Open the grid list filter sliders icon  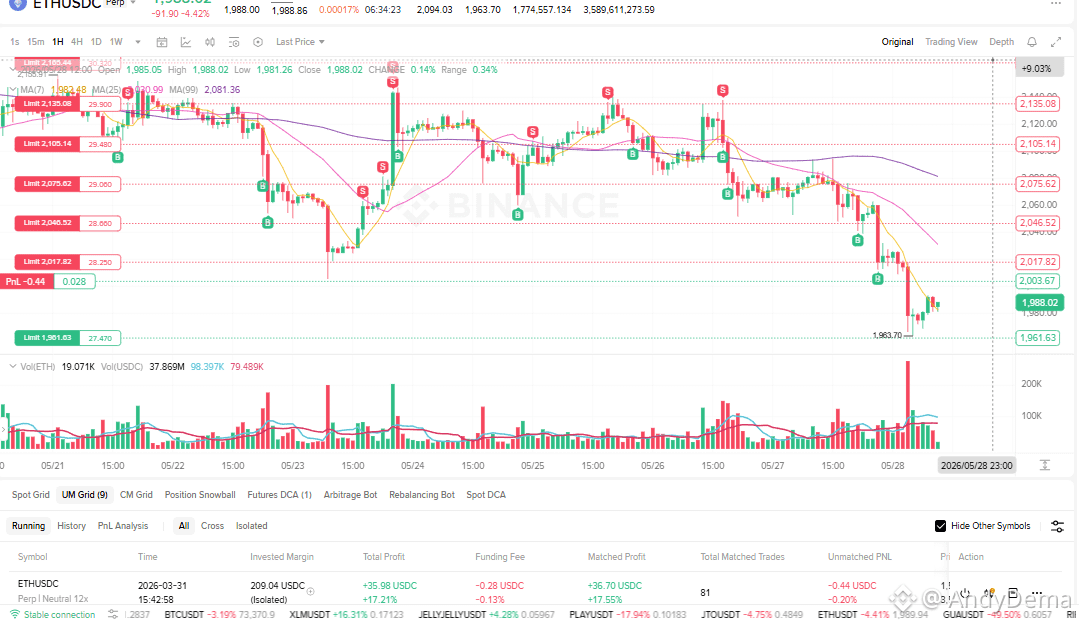point(1057,526)
